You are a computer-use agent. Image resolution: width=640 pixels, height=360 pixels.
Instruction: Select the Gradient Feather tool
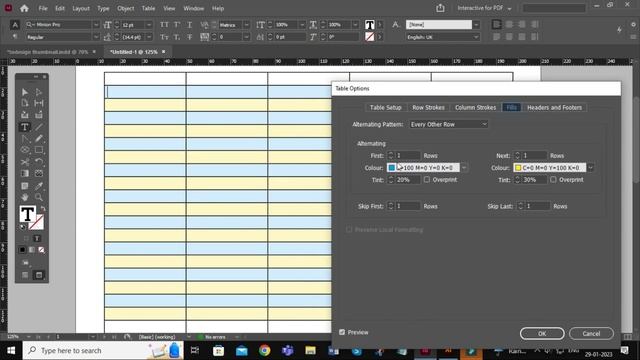(x=39, y=173)
